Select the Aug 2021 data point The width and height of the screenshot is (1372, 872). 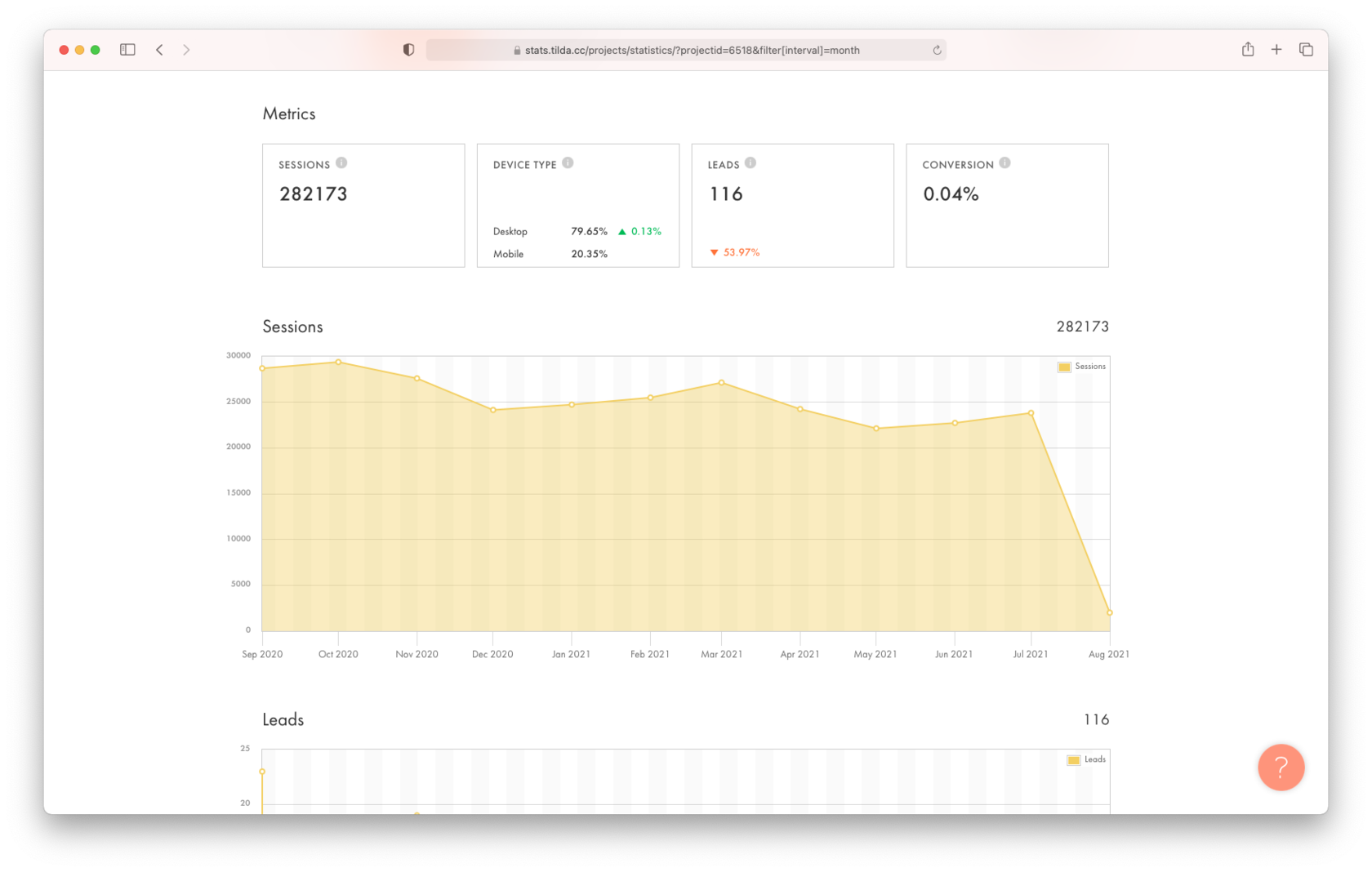[x=1109, y=612]
